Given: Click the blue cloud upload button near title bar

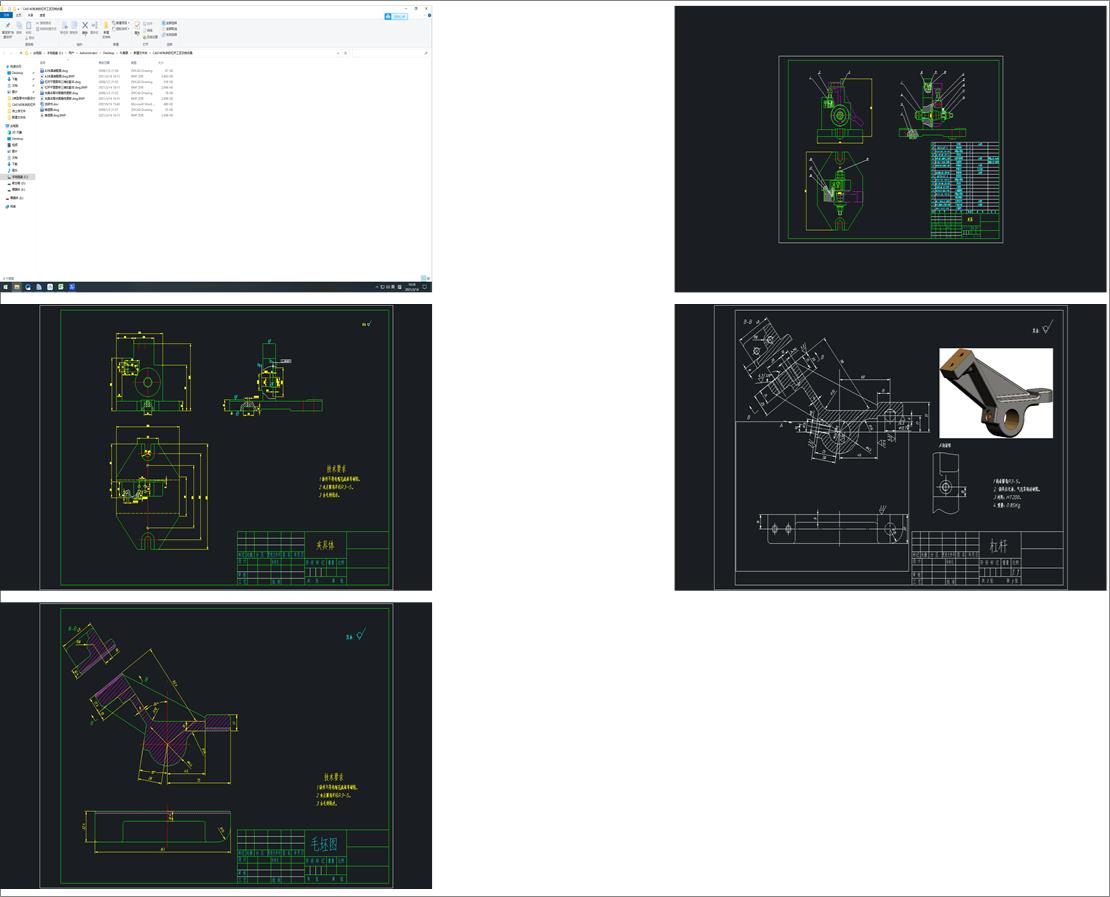Looking at the screenshot, I should coord(396,16).
